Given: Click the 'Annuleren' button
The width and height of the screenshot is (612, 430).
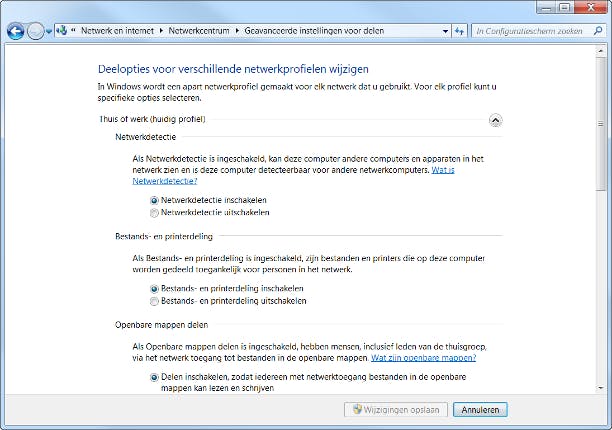Looking at the screenshot, I should point(480,410).
